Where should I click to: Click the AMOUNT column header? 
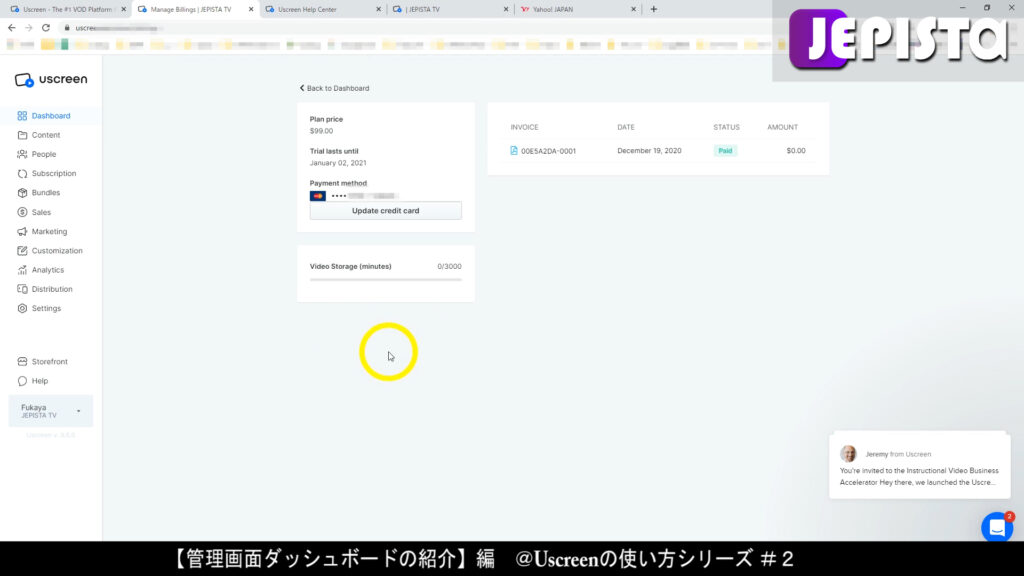(x=782, y=127)
